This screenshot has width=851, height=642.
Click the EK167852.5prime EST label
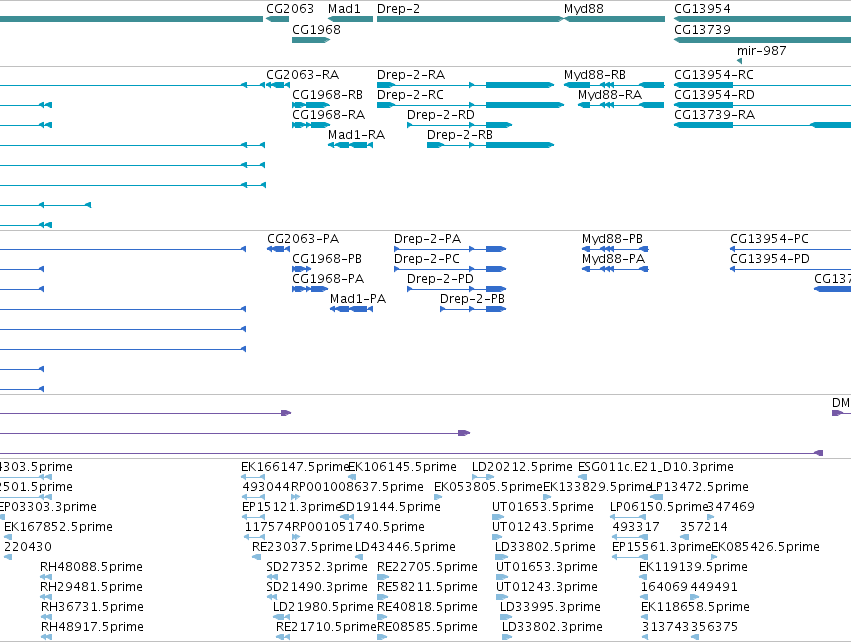click(x=58, y=527)
